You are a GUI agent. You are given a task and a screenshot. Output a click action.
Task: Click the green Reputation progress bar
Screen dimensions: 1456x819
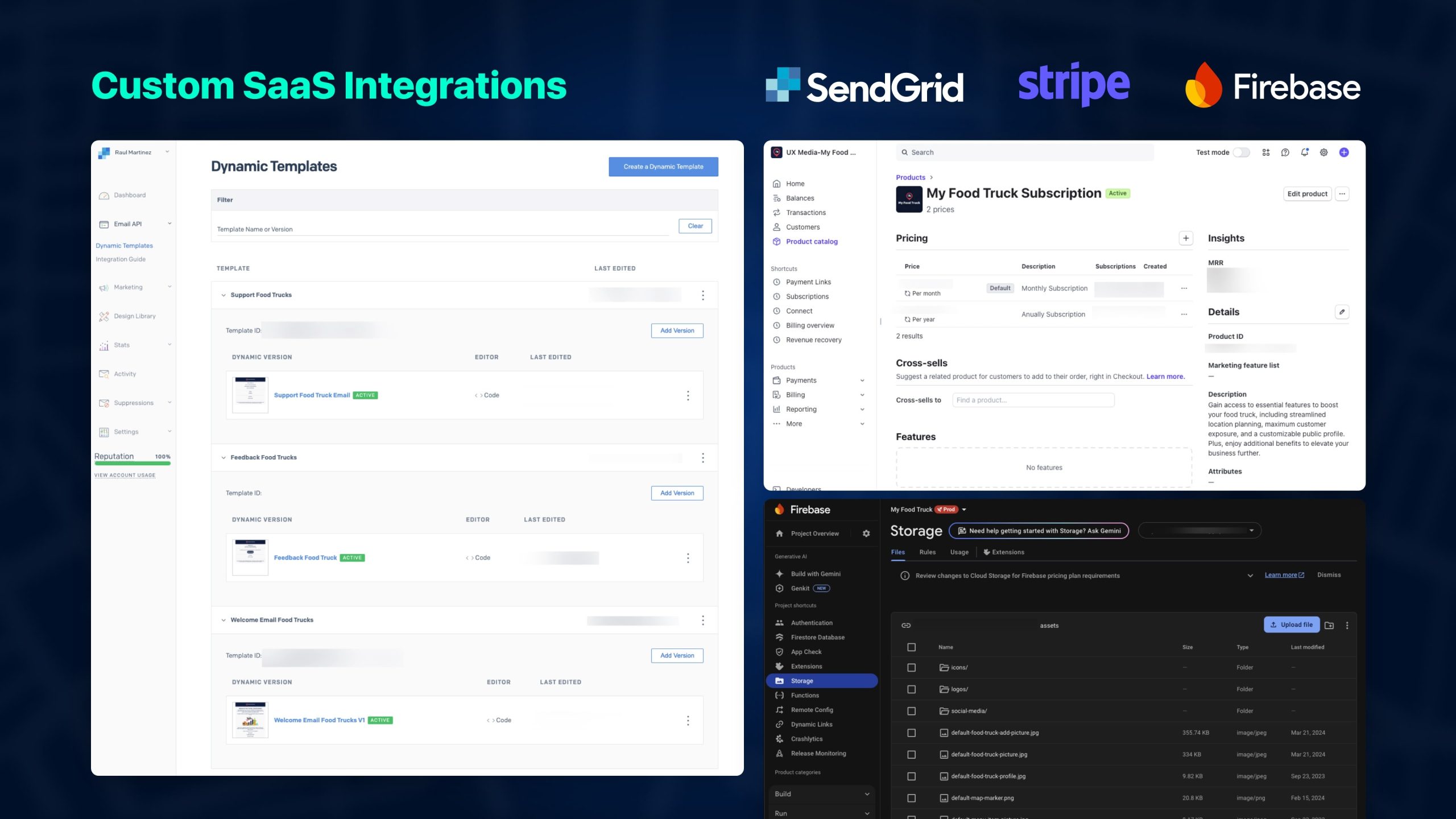click(x=133, y=464)
